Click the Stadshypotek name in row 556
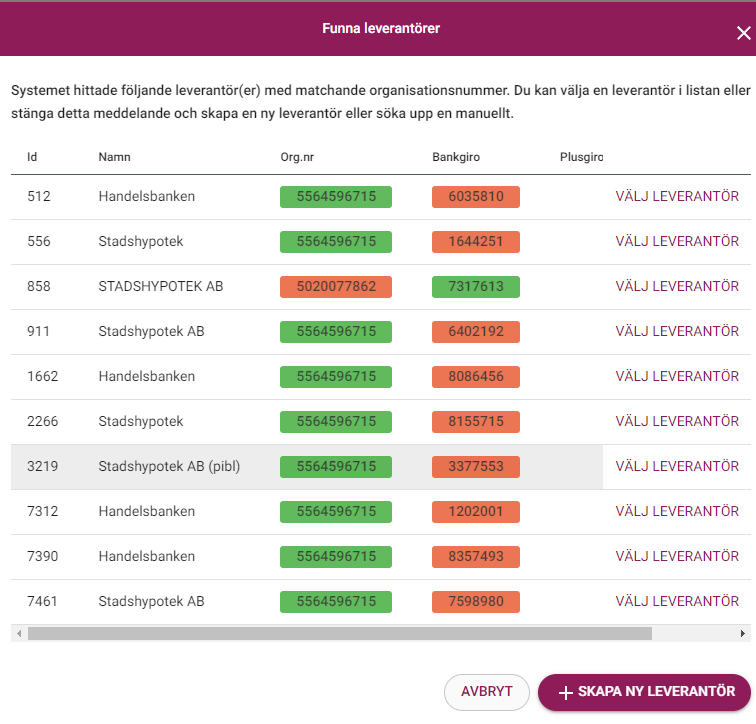 [x=141, y=241]
